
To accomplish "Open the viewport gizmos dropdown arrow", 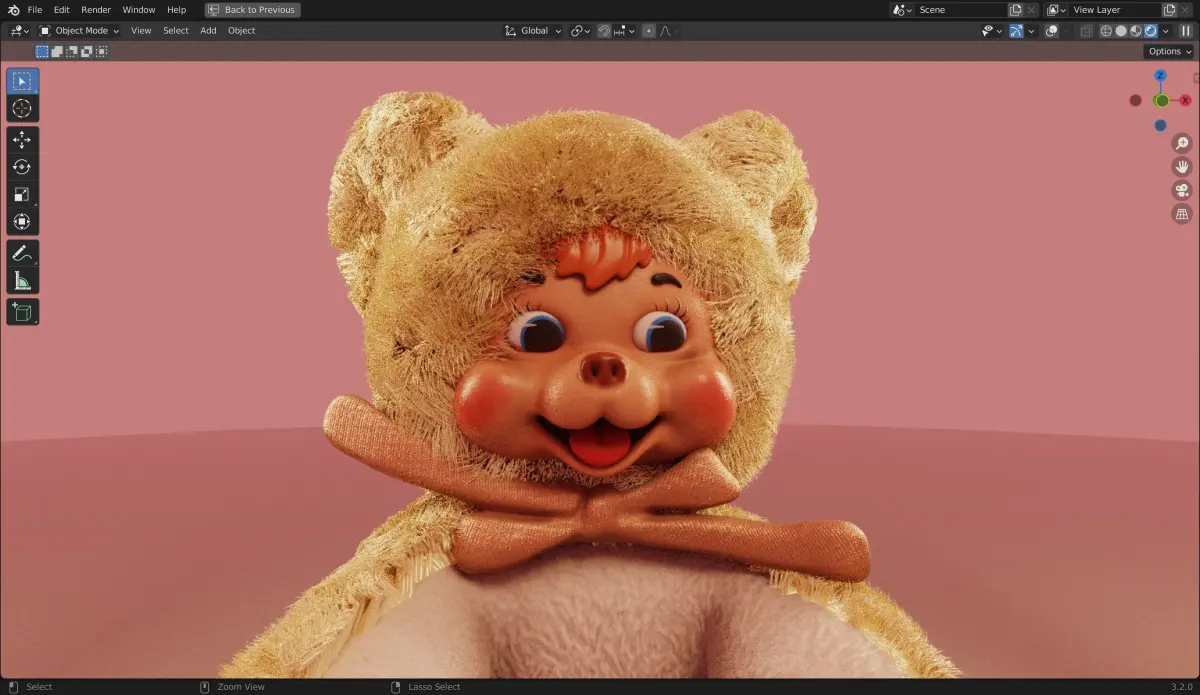I will 1031,31.
